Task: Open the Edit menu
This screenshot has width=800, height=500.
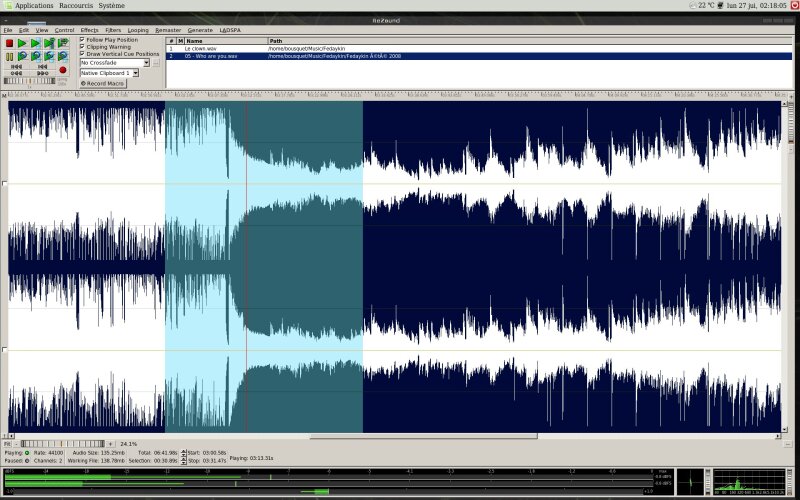Action: click(x=24, y=30)
